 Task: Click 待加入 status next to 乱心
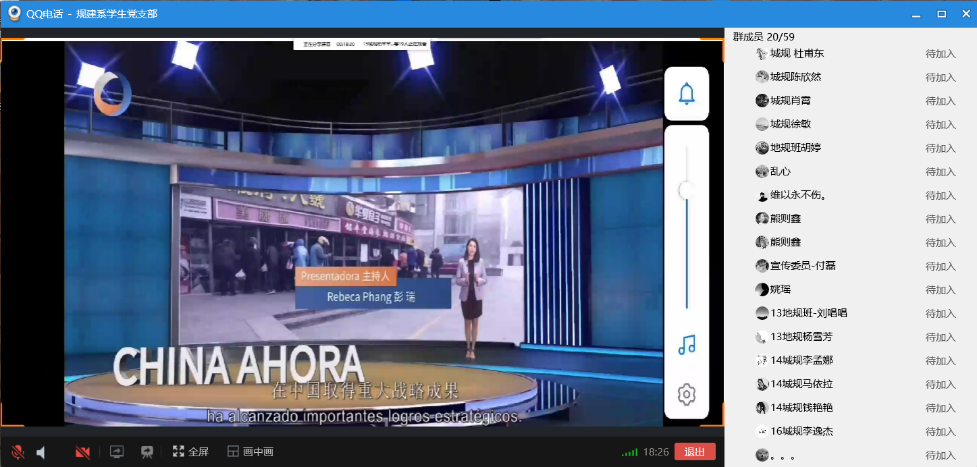[x=940, y=171]
